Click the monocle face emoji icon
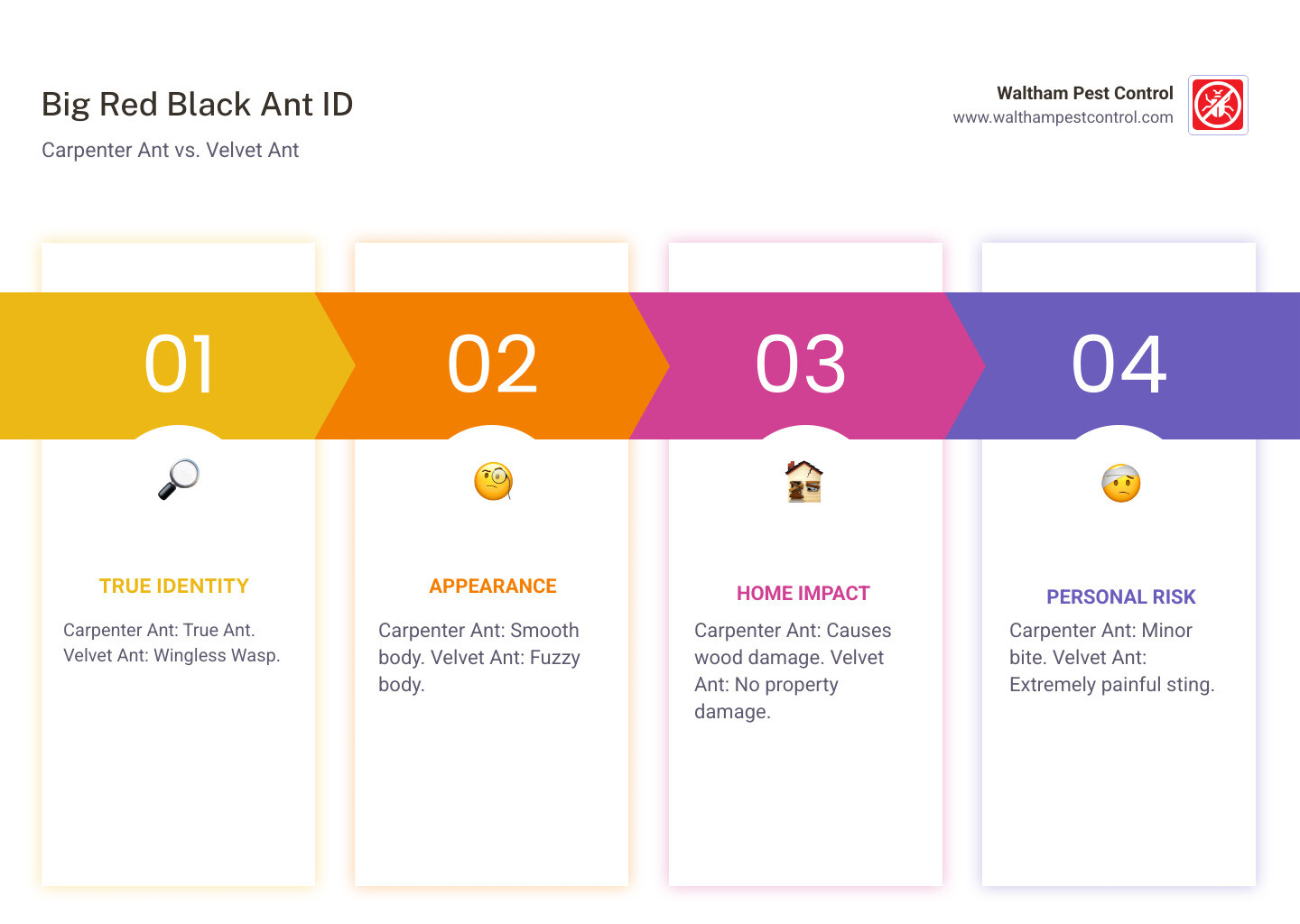This screenshot has width=1300, height=924. (x=493, y=481)
